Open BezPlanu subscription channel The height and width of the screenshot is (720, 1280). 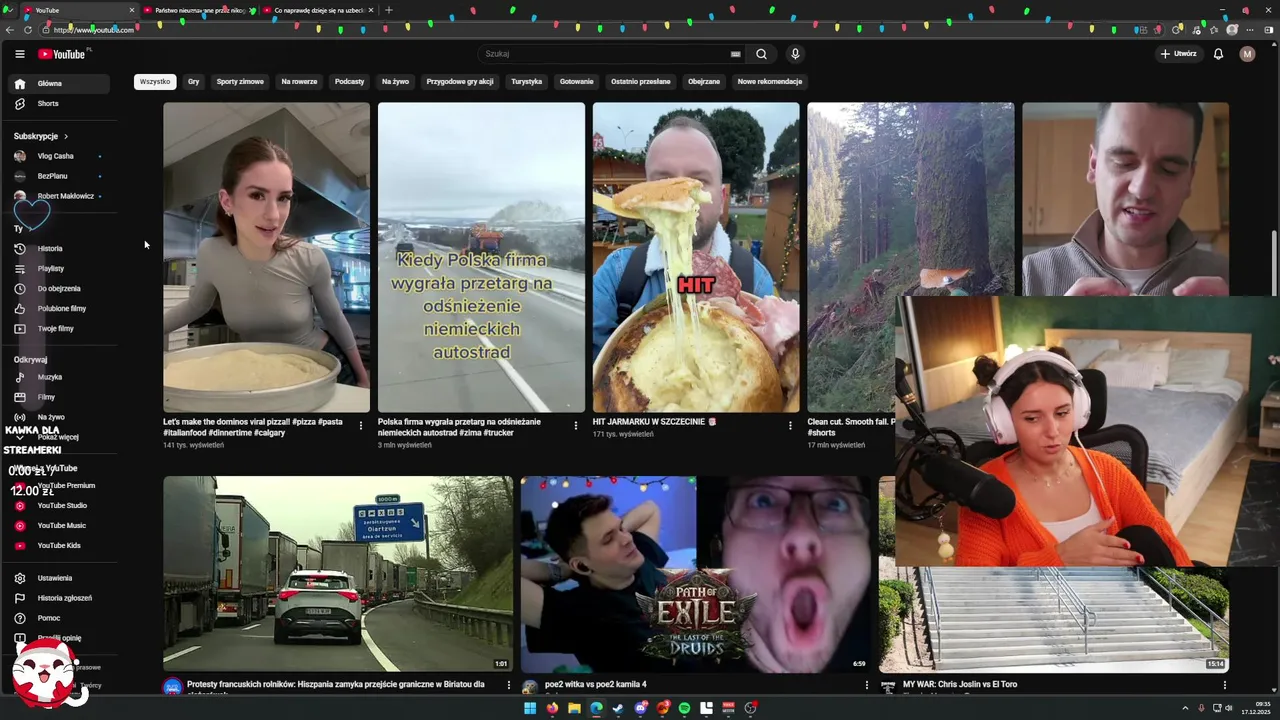(x=58, y=176)
